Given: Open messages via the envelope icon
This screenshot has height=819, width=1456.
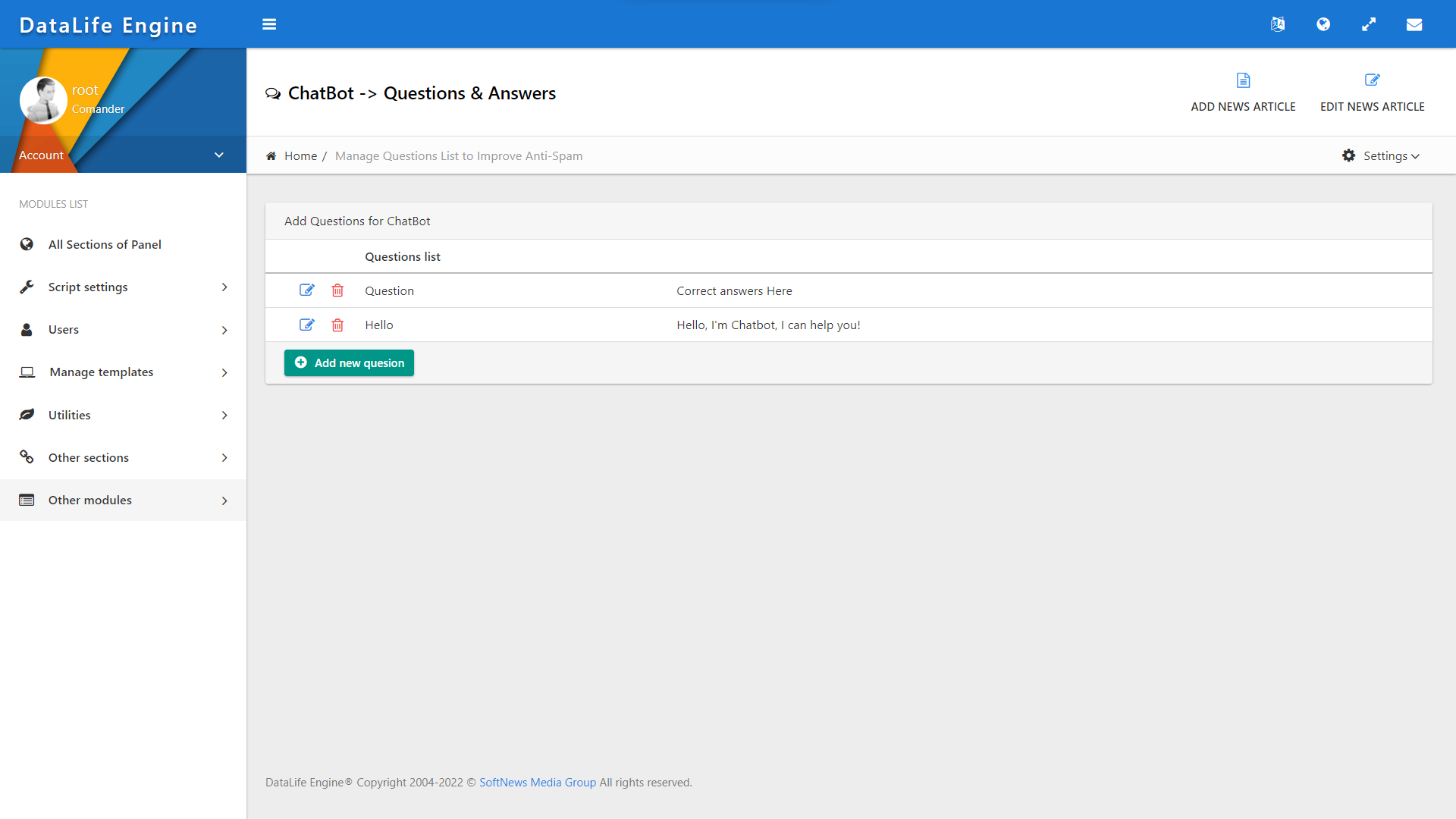Looking at the screenshot, I should [x=1414, y=24].
